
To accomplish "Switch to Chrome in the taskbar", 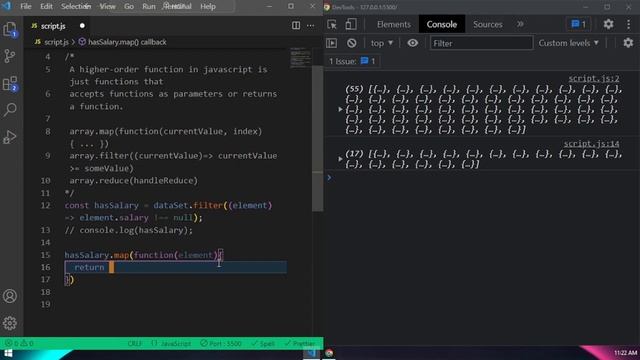I will 329,353.
